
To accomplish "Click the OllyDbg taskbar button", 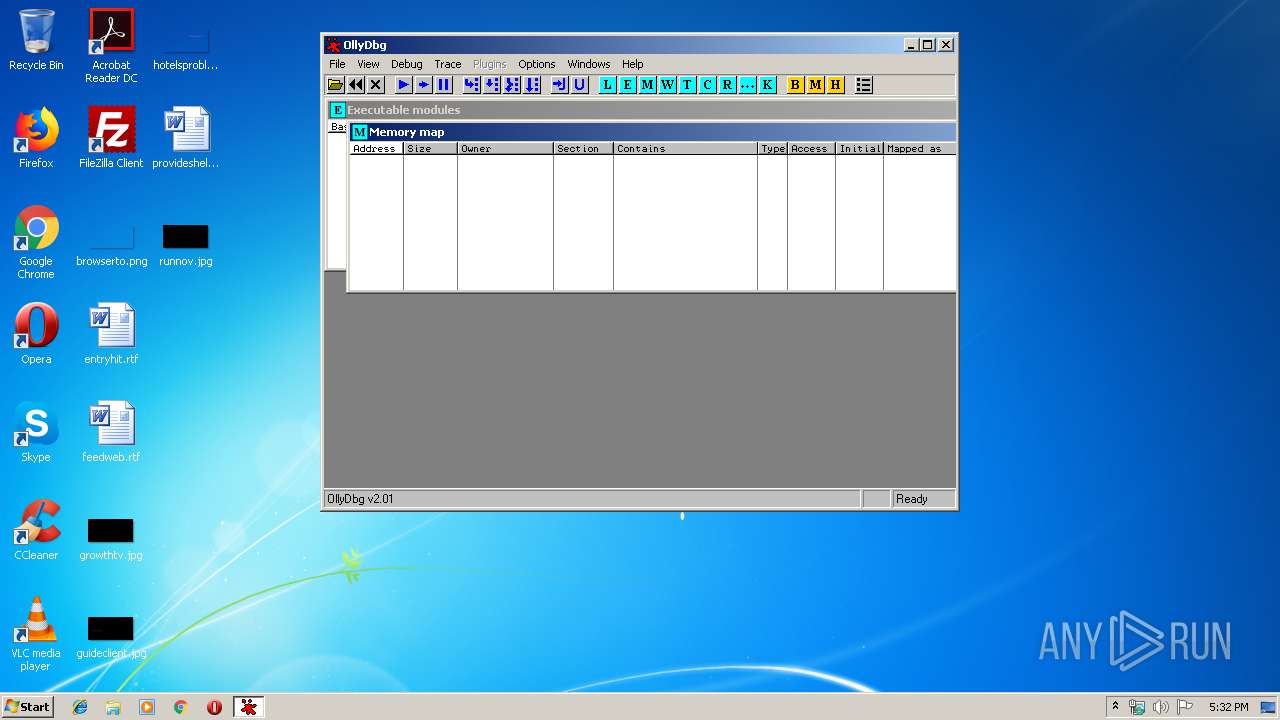I will click(248, 707).
